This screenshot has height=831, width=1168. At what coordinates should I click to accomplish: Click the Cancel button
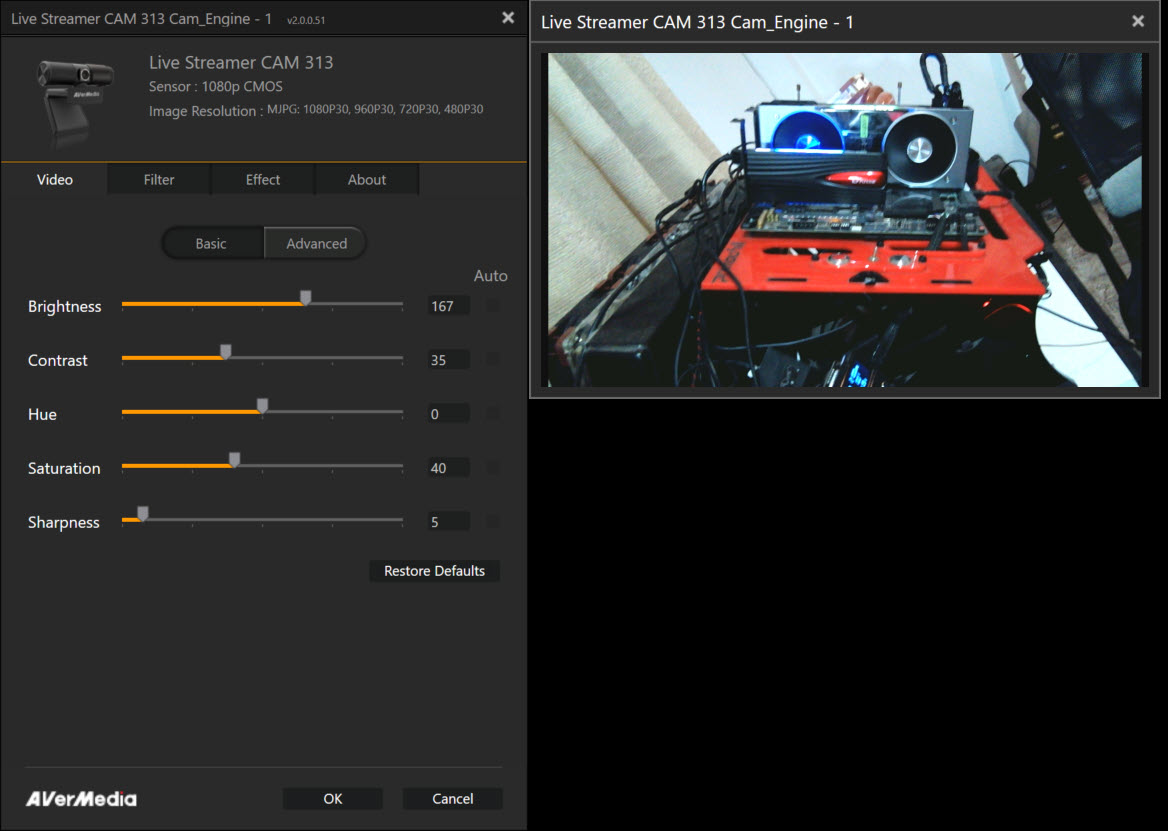click(452, 799)
